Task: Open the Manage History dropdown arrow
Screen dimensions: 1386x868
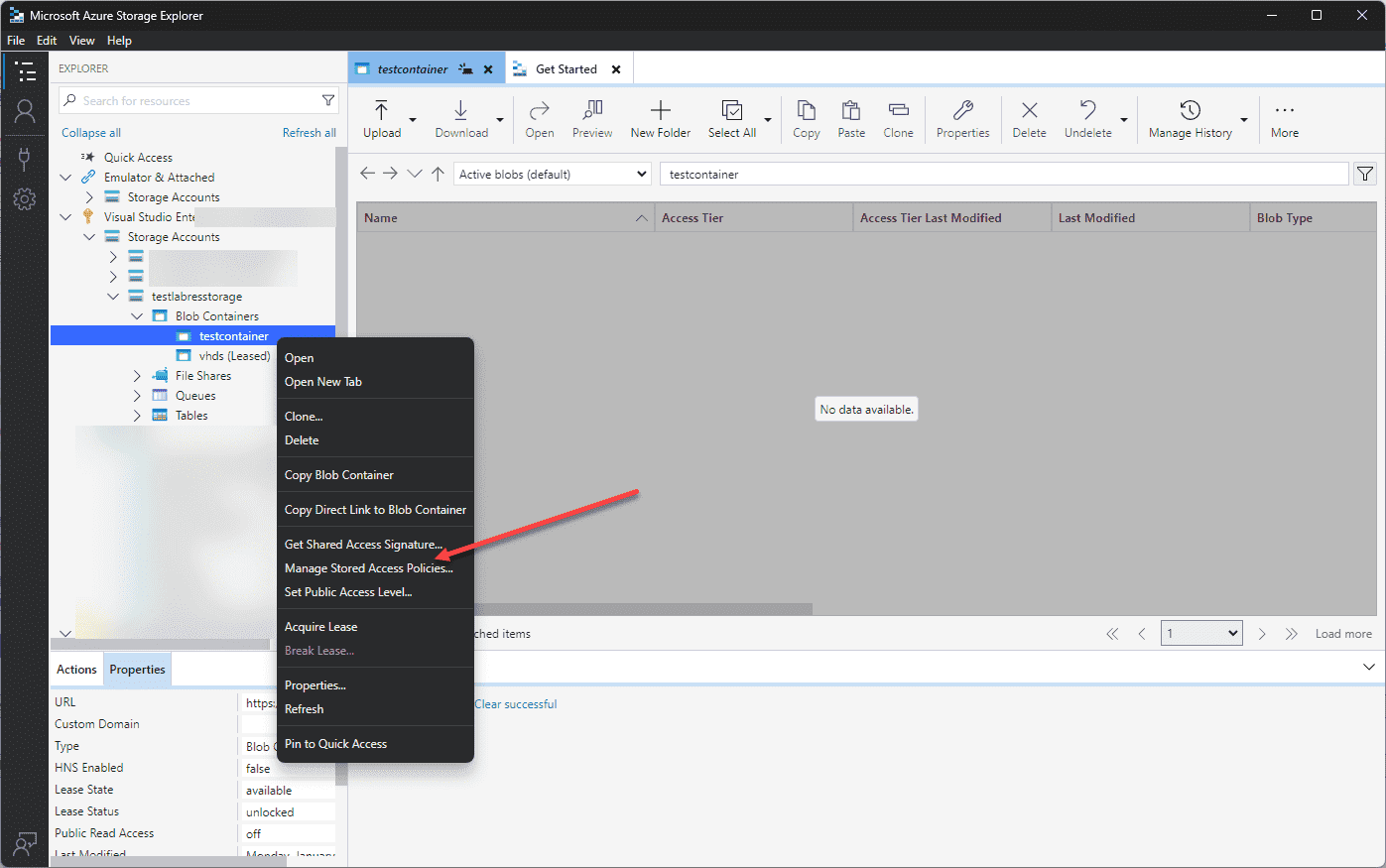Action: pos(1244,120)
